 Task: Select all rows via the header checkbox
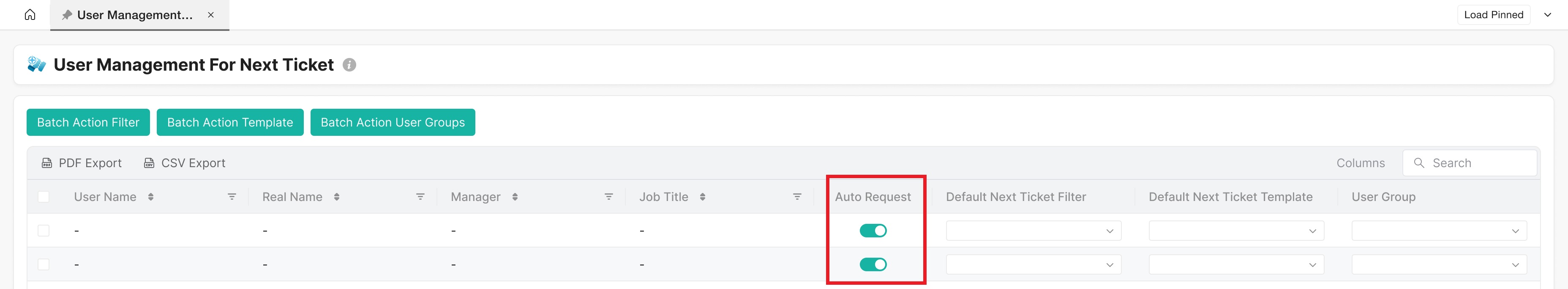43,196
